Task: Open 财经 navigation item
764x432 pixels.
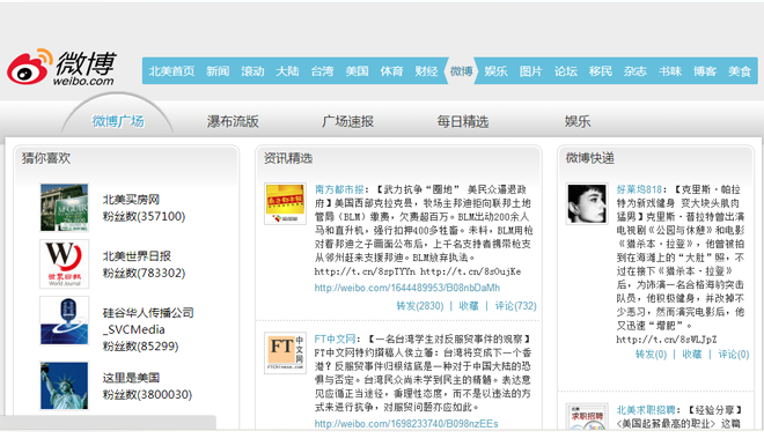Action: click(x=426, y=71)
